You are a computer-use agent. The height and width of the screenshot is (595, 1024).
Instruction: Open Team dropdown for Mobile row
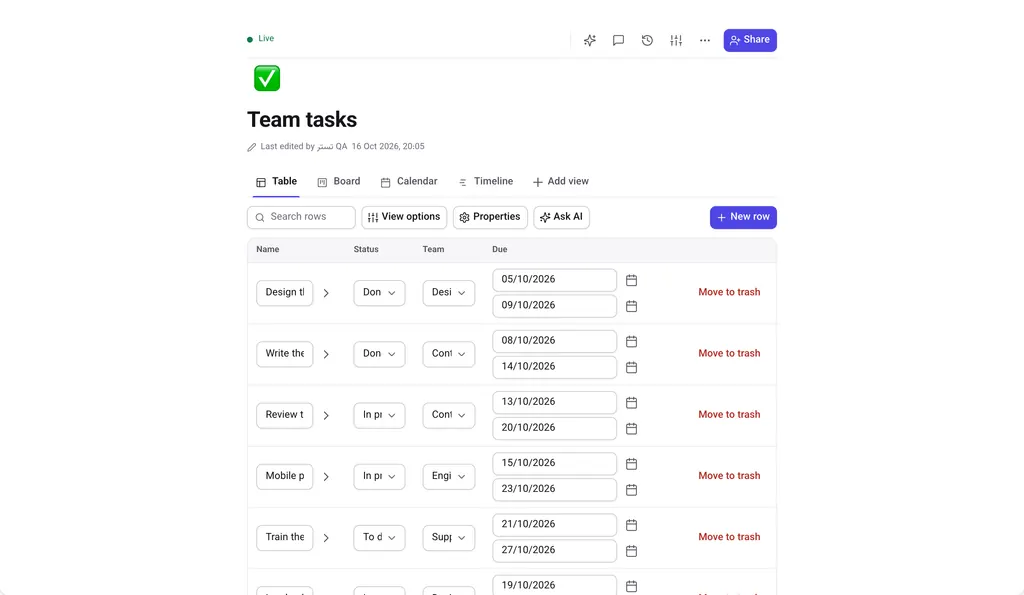(x=449, y=477)
